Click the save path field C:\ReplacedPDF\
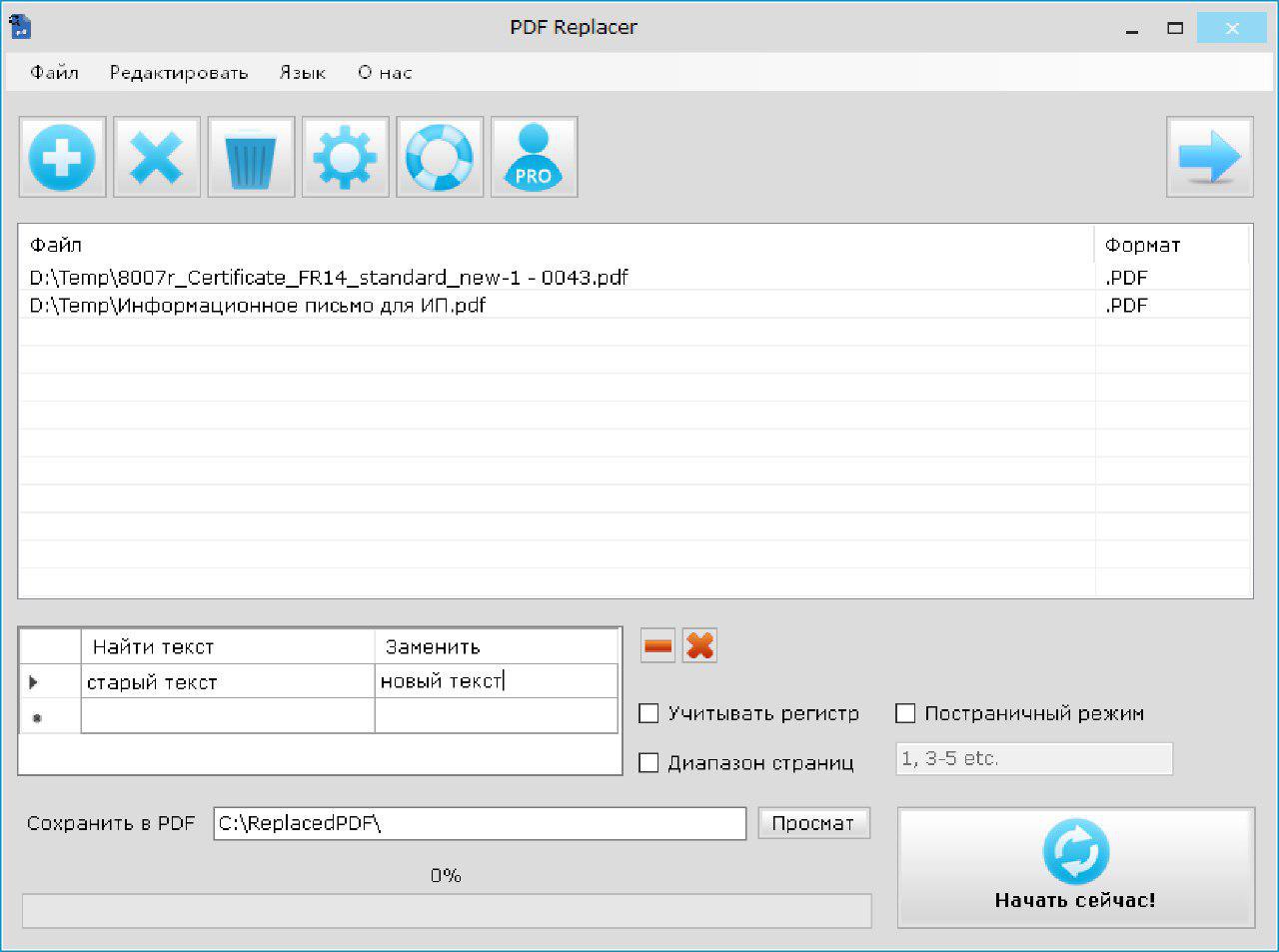 [x=480, y=823]
